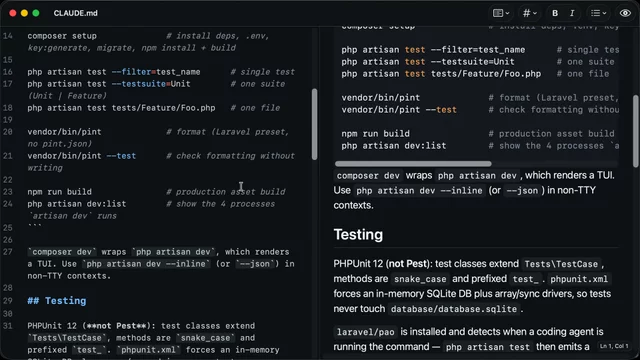
Task: Click 'vendor/bin/pint --test' in preview
Action: coord(399,110)
